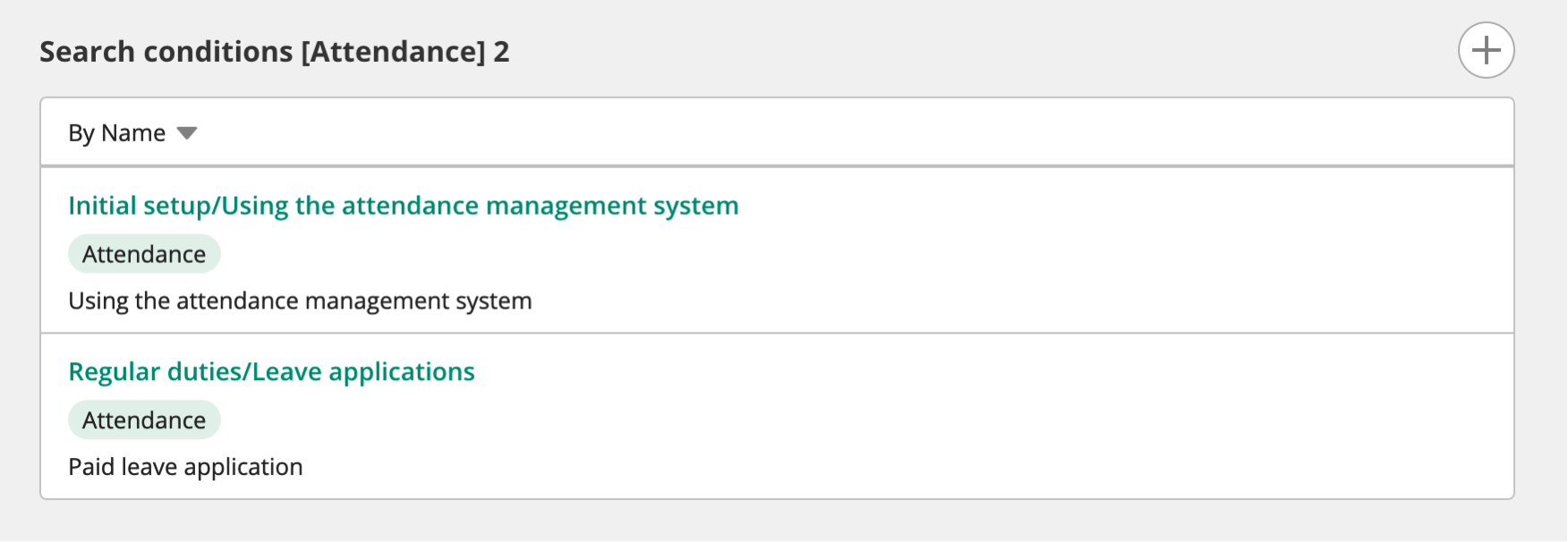This screenshot has width=1568, height=542.
Task: Click empty space right of the first Attendance tag
Action: click(716, 254)
